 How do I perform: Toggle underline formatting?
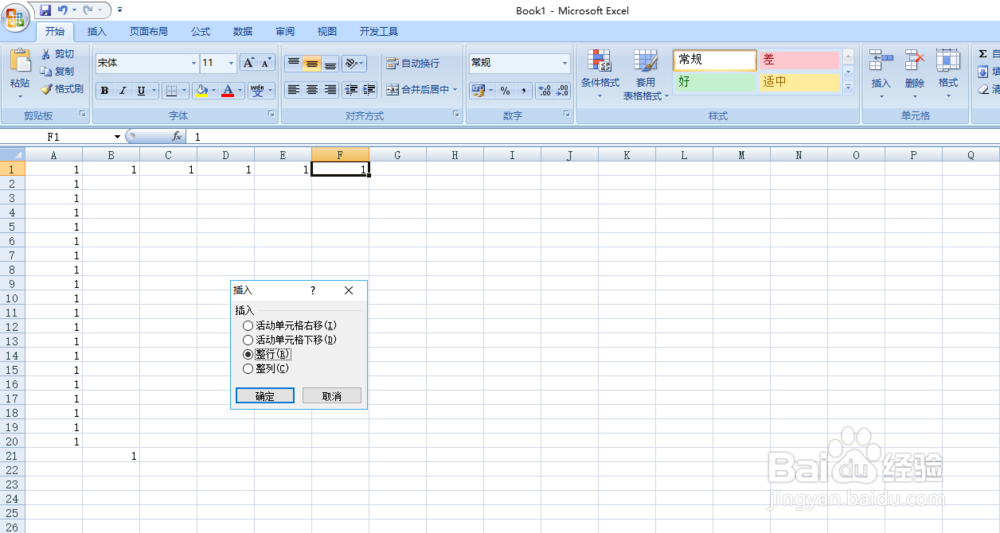pos(140,91)
